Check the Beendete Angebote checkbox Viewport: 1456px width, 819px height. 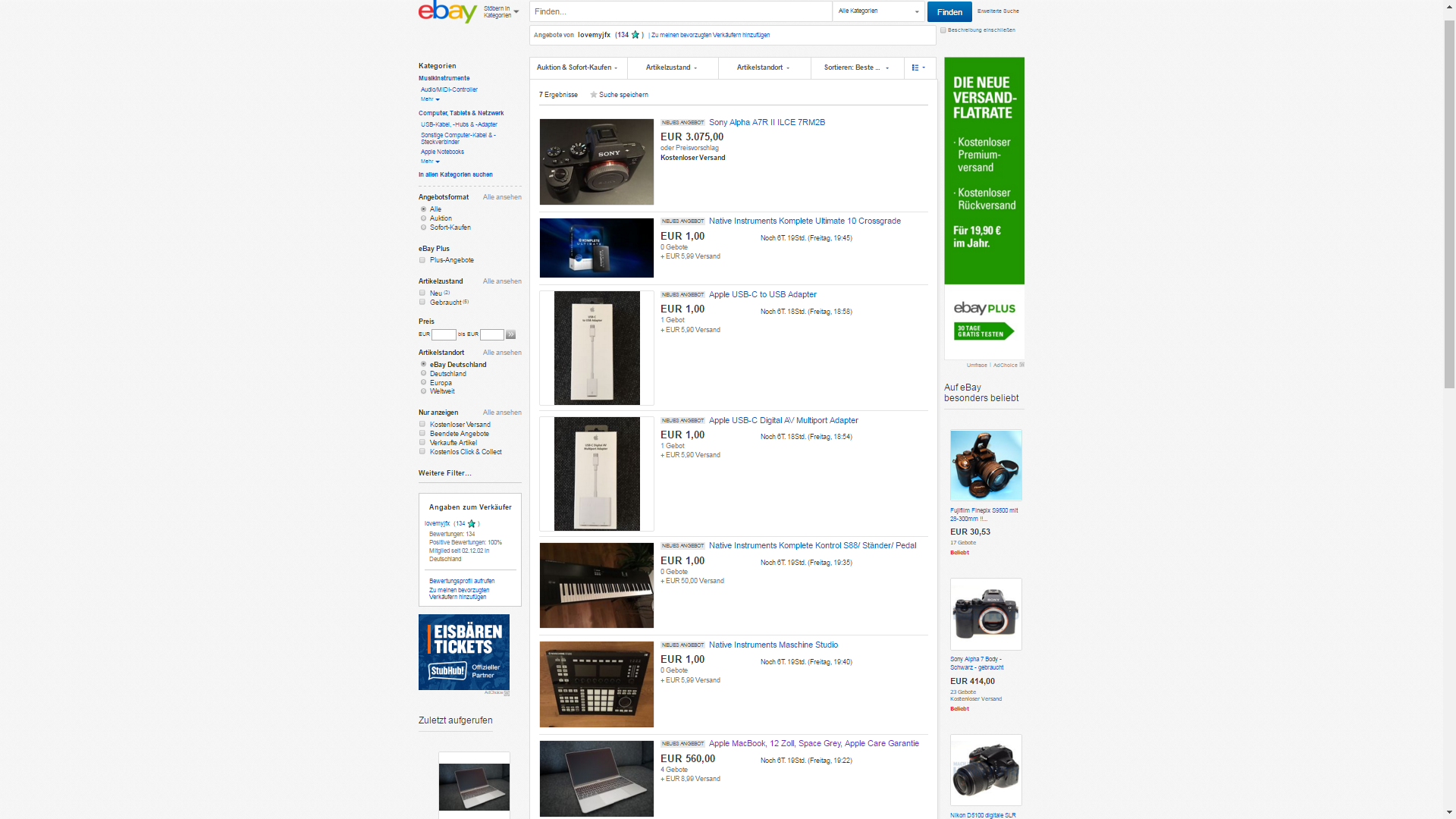point(422,433)
